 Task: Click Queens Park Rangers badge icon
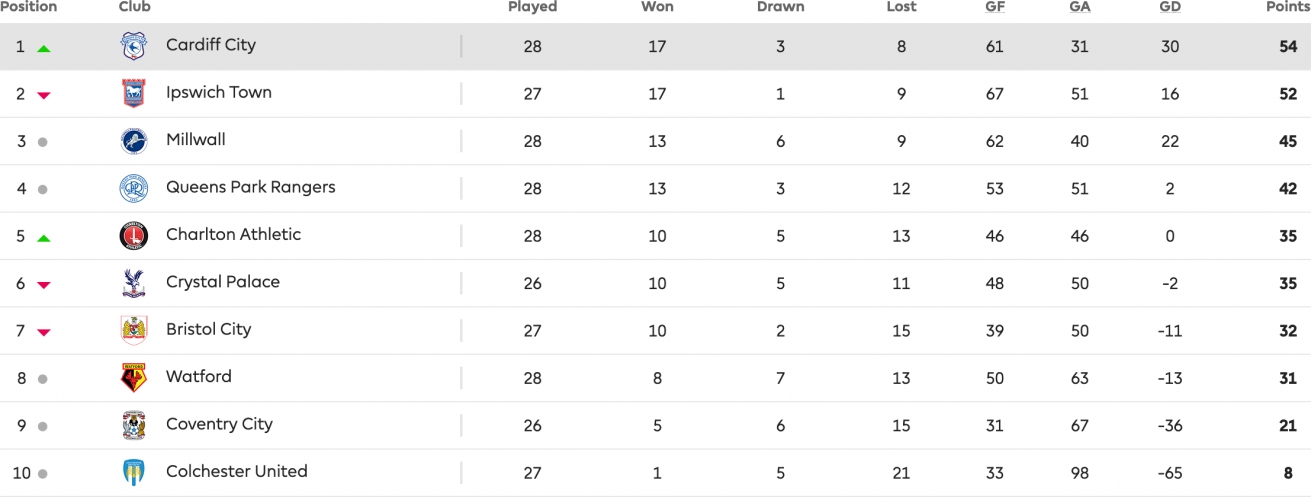coord(133,188)
